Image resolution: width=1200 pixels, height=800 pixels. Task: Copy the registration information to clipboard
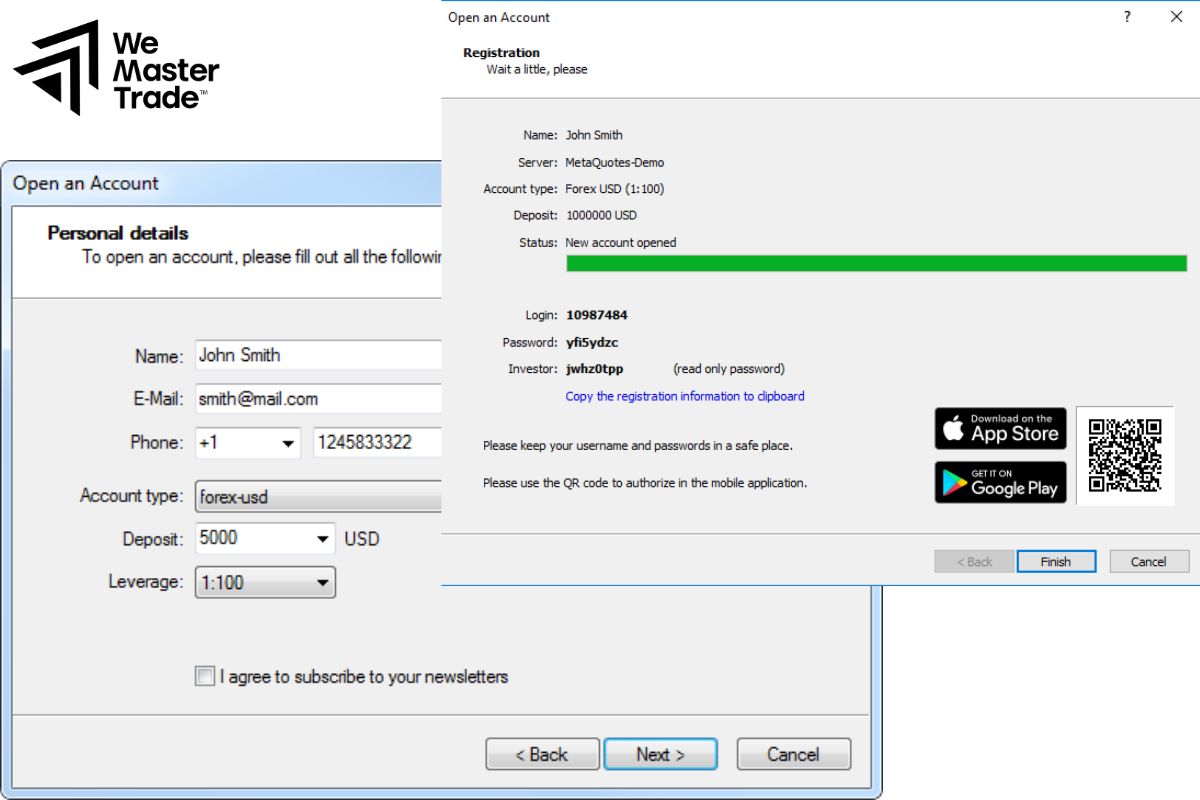click(x=685, y=396)
